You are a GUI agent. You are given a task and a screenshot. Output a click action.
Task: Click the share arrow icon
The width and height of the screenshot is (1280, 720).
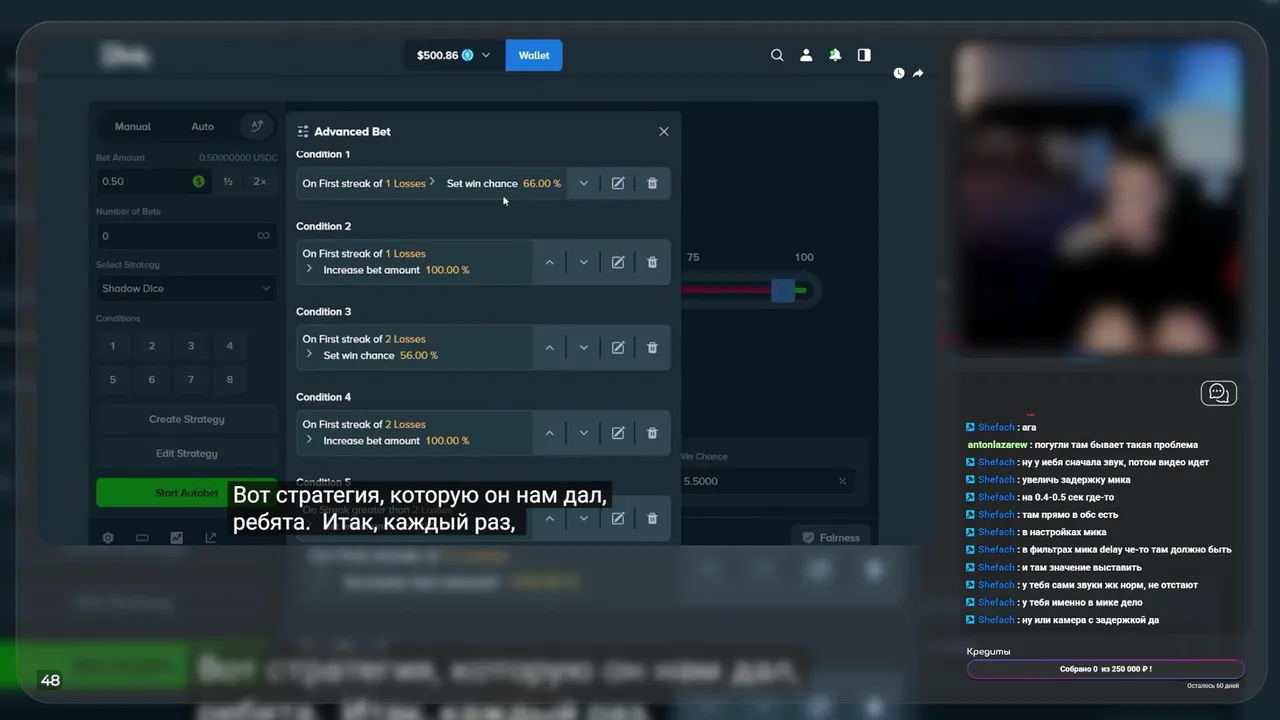(x=918, y=73)
